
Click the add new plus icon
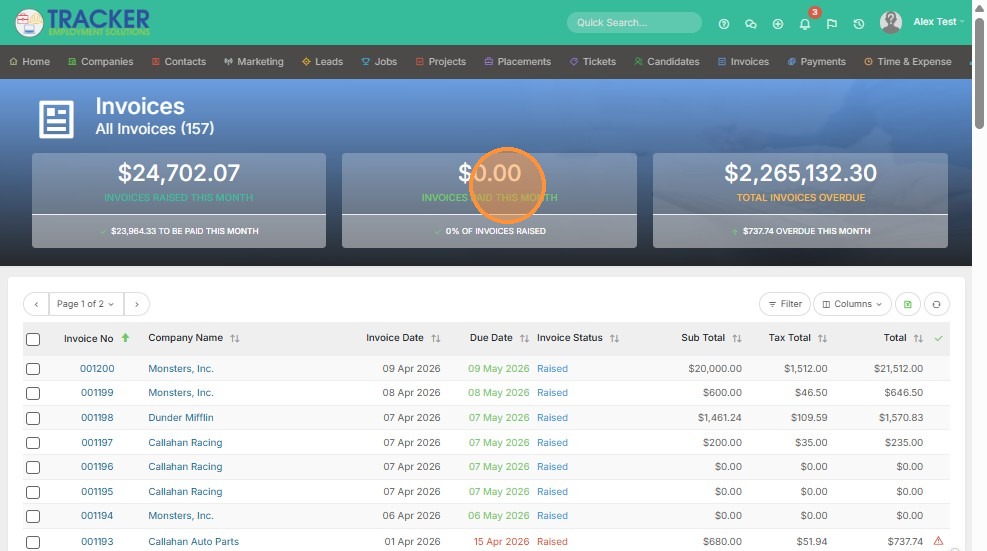click(x=778, y=24)
